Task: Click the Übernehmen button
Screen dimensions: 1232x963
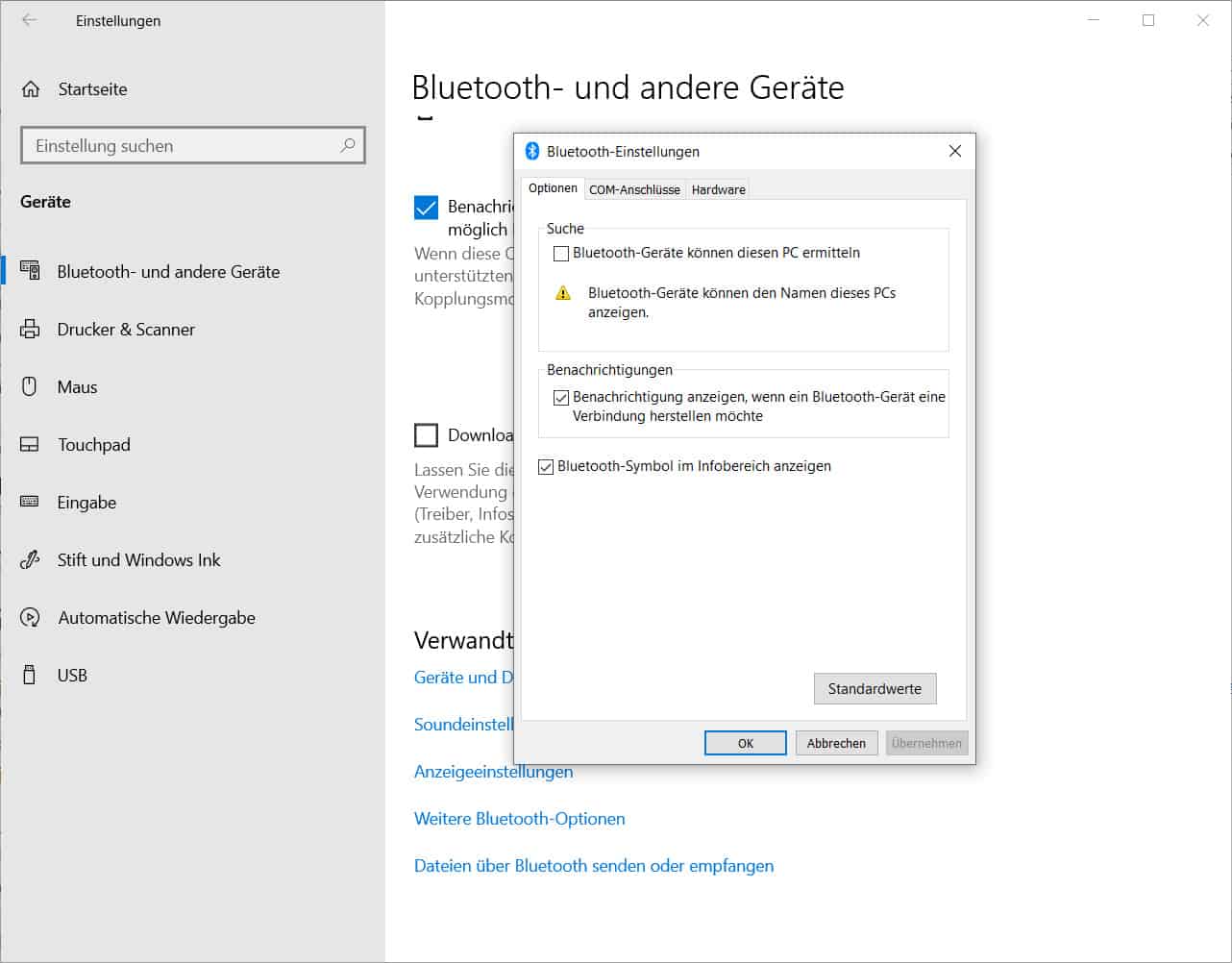Action: (926, 743)
